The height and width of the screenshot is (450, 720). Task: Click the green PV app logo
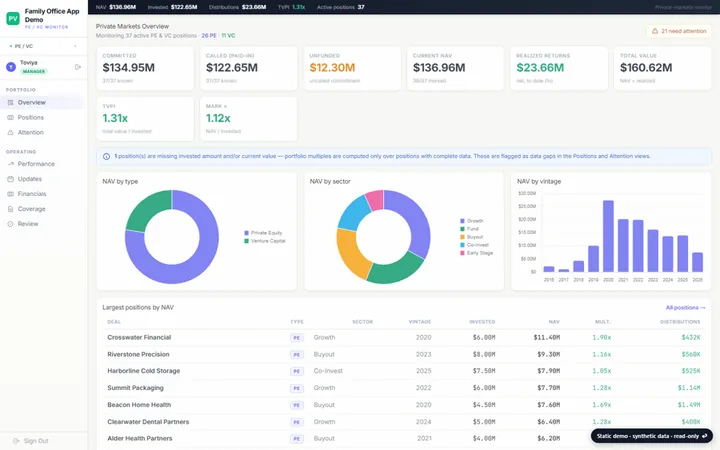(x=13, y=19)
